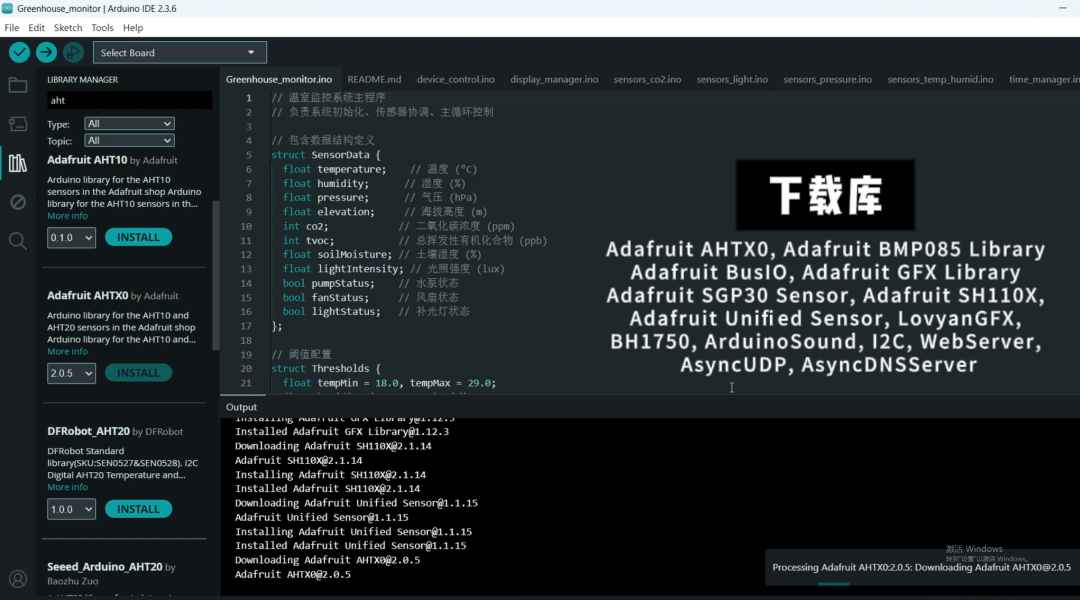Switch to the sensors_co2.ino tab
The height and width of the screenshot is (600, 1080).
[x=647, y=79]
